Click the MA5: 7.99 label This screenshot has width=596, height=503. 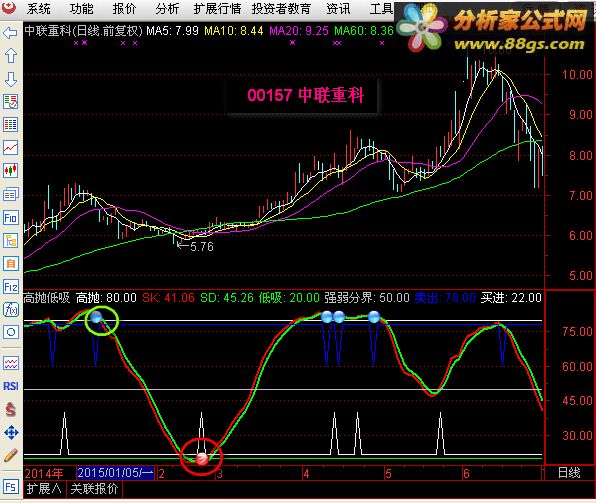(x=172, y=30)
